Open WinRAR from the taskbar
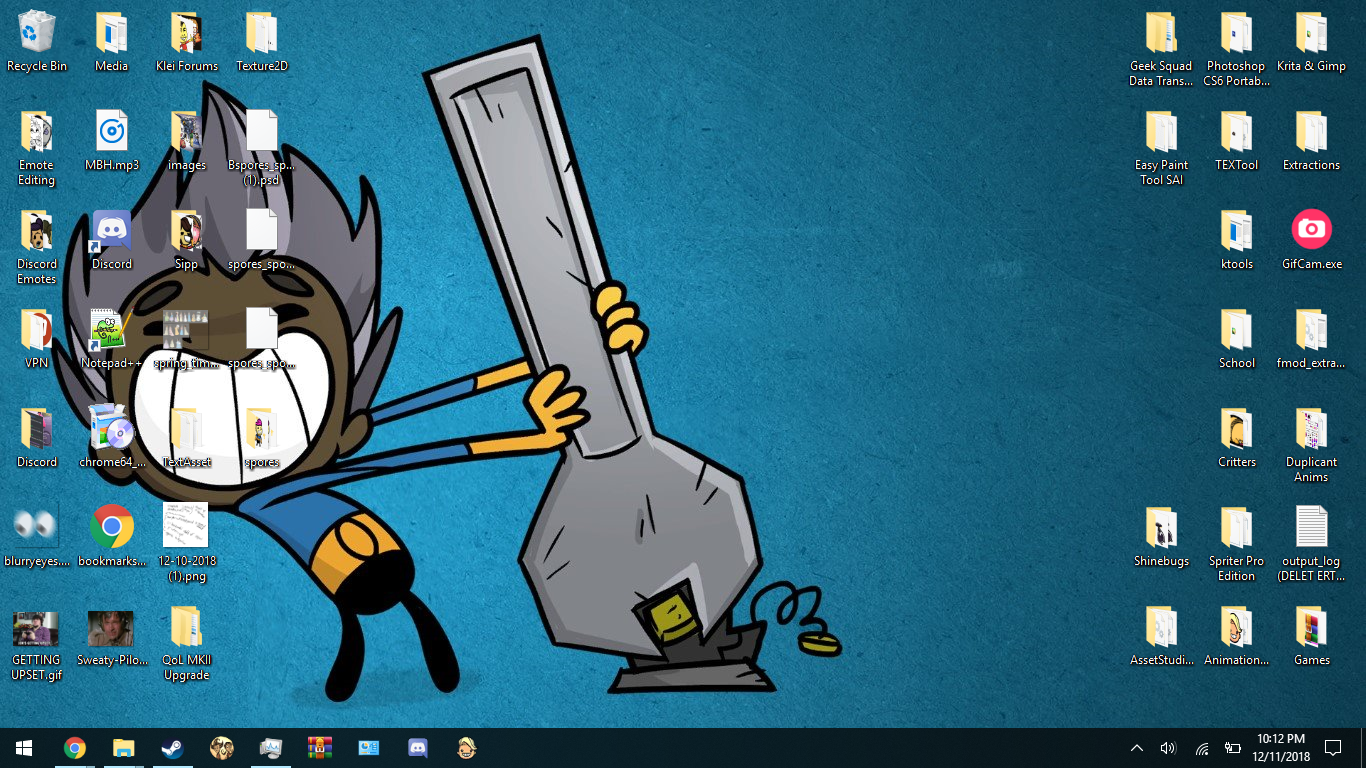 point(319,748)
